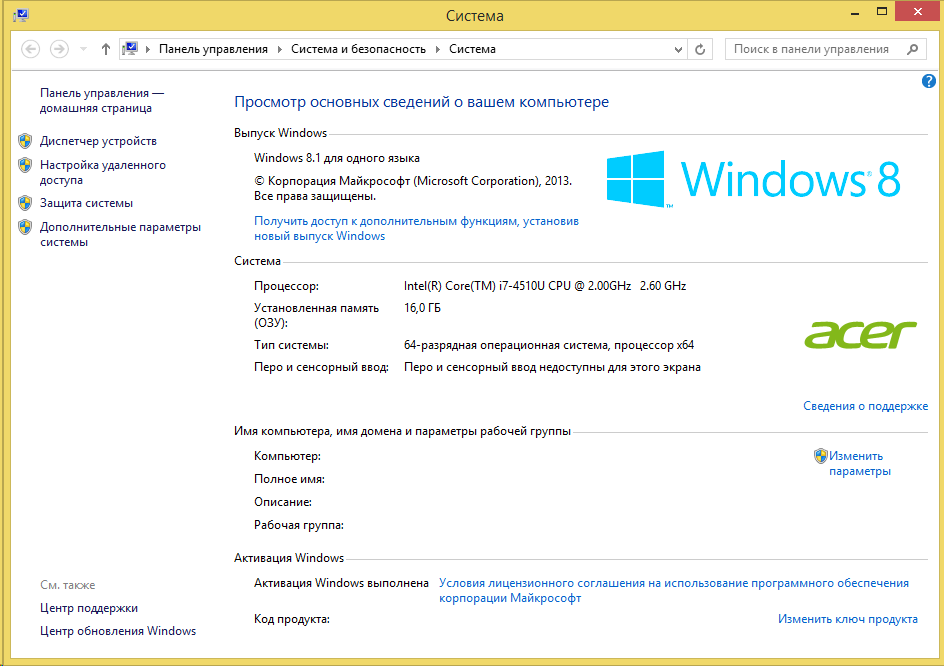Open Центр поддержки

coord(88,608)
